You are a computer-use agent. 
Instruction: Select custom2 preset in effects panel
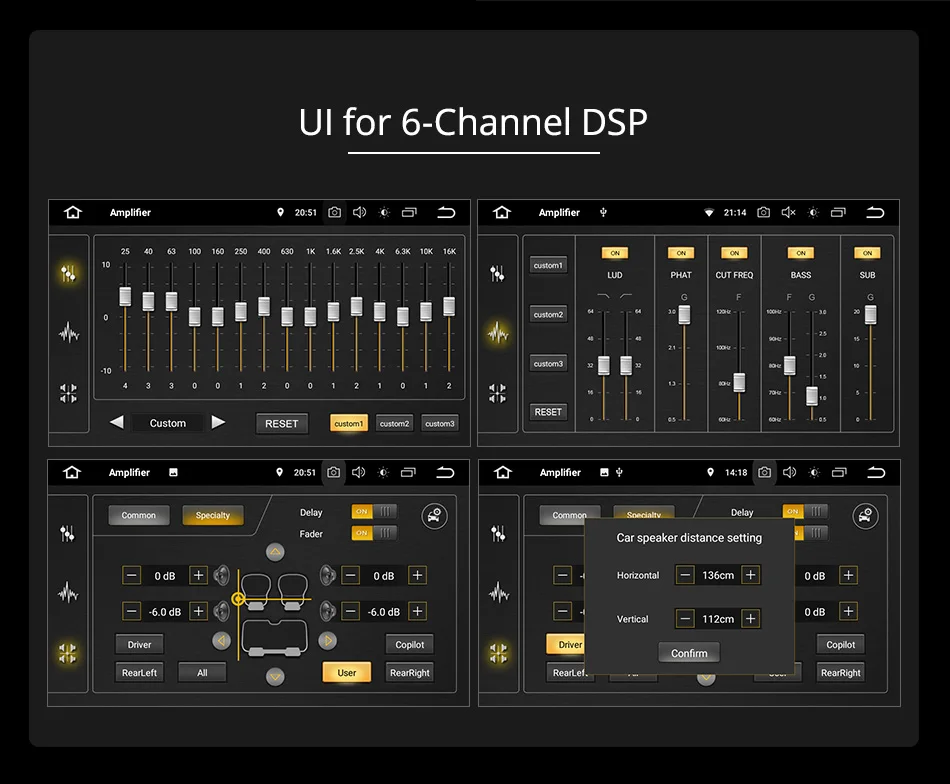coord(548,314)
